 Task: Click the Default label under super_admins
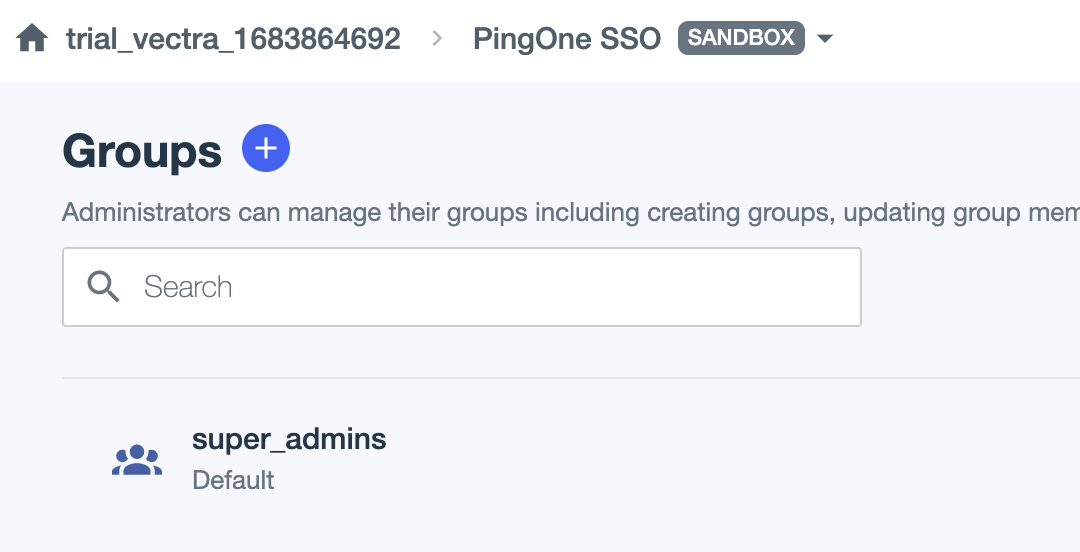pyautogui.click(x=233, y=480)
